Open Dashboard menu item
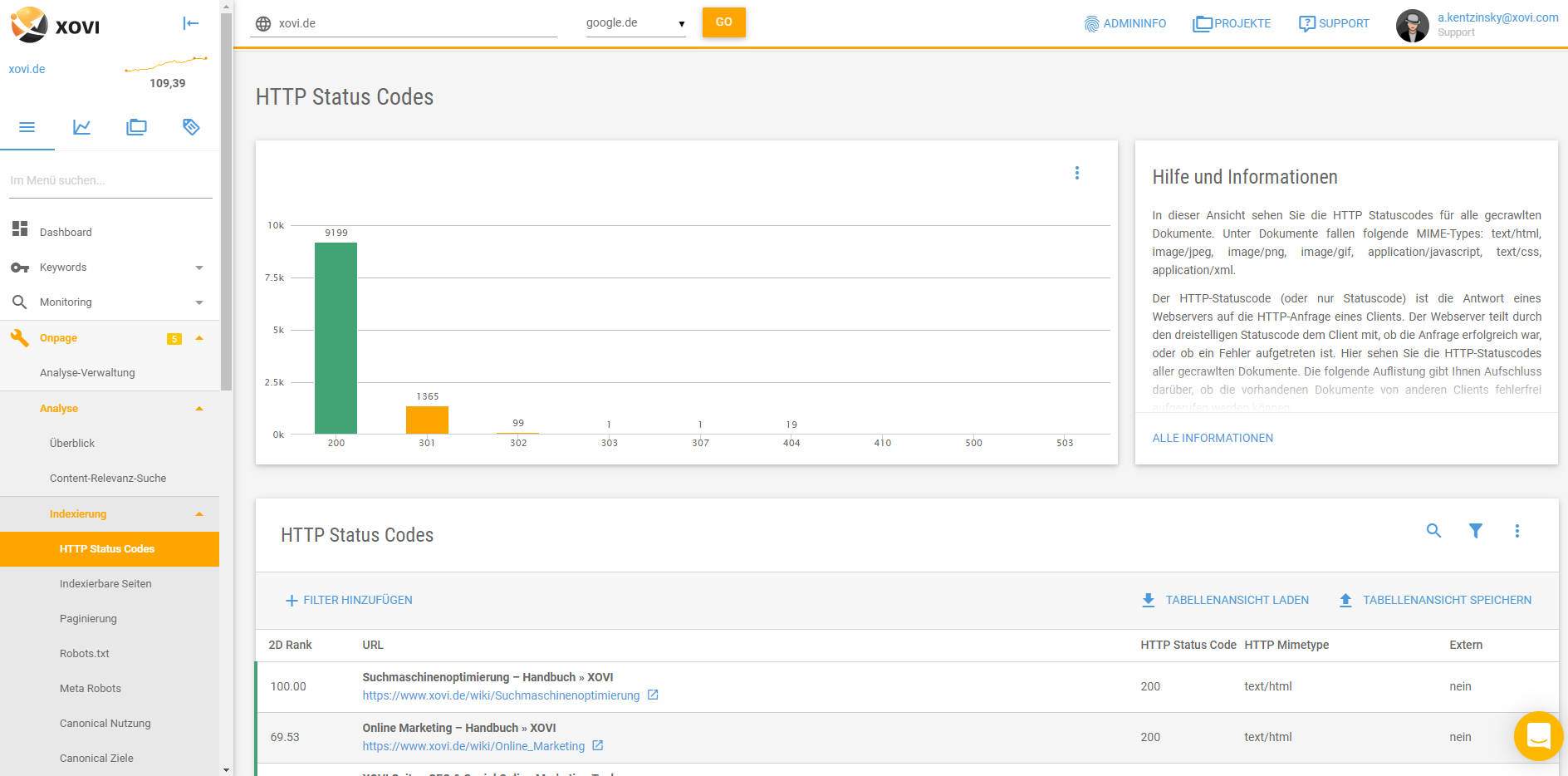This screenshot has height=776, width=1568. [x=66, y=233]
